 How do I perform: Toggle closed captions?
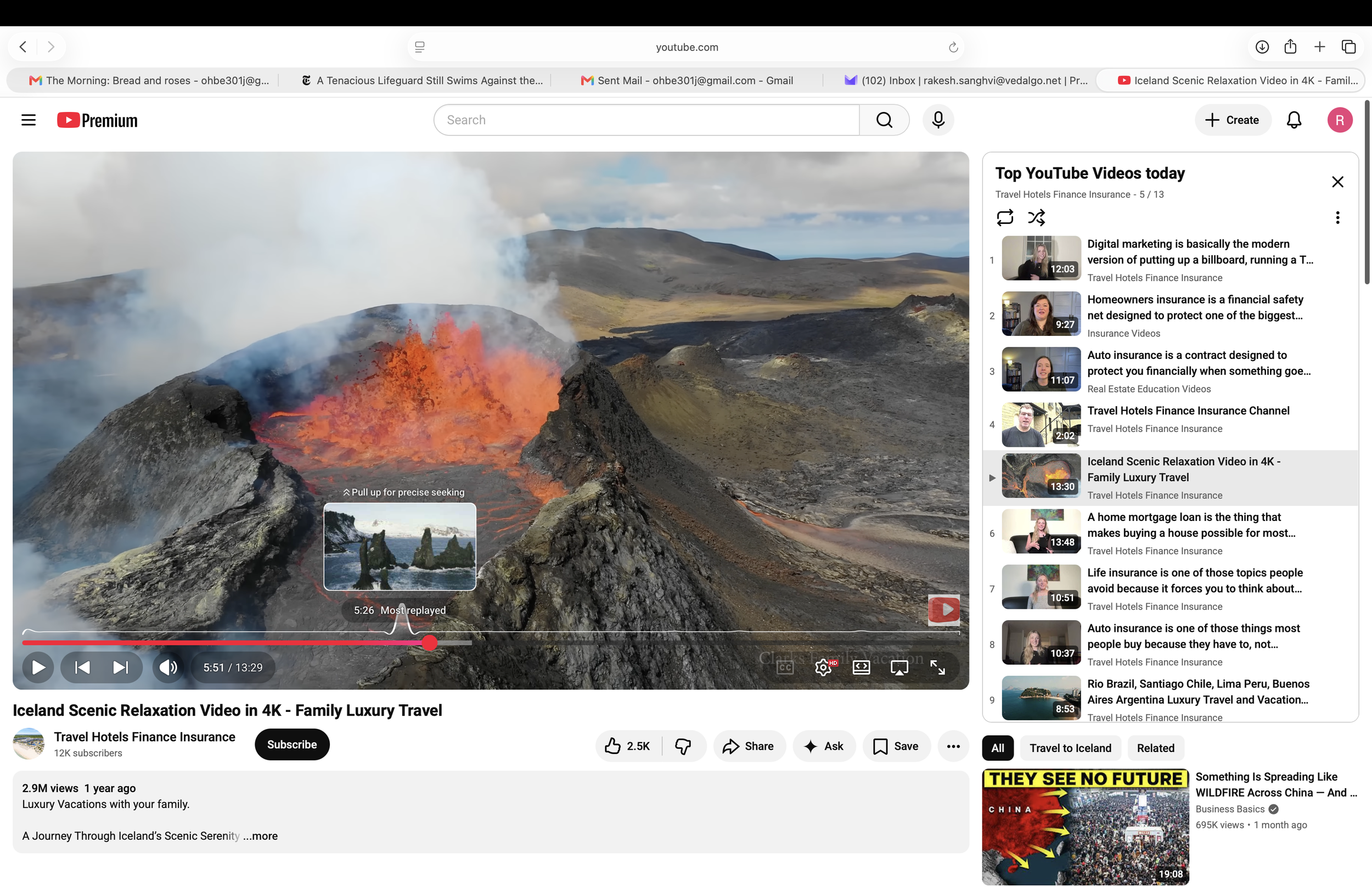point(785,667)
